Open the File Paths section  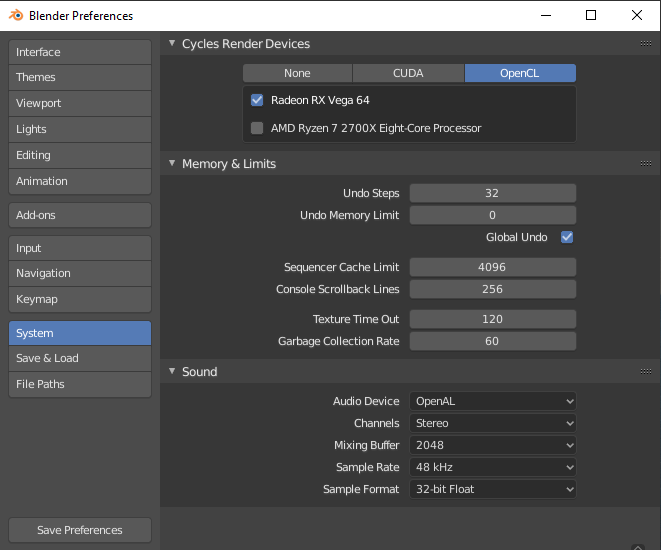click(80, 384)
